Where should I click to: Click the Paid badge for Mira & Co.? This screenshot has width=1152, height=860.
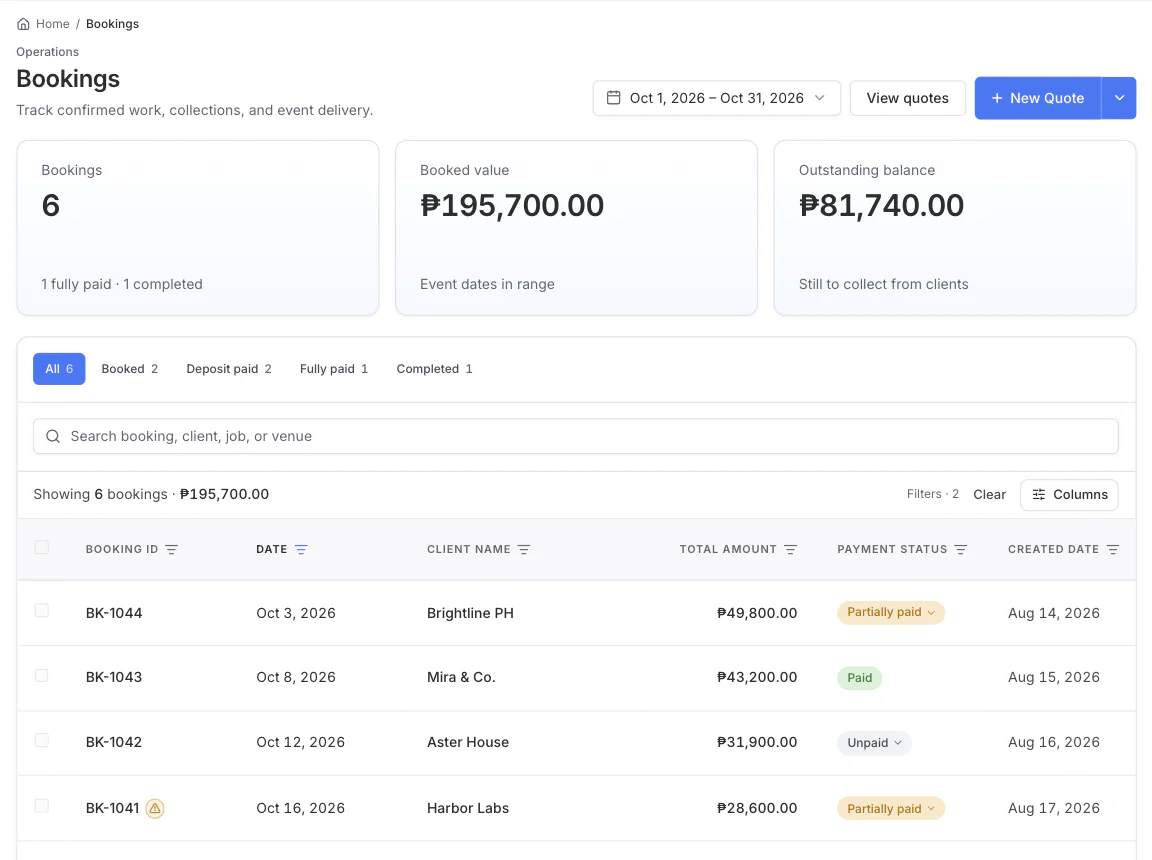click(x=859, y=678)
